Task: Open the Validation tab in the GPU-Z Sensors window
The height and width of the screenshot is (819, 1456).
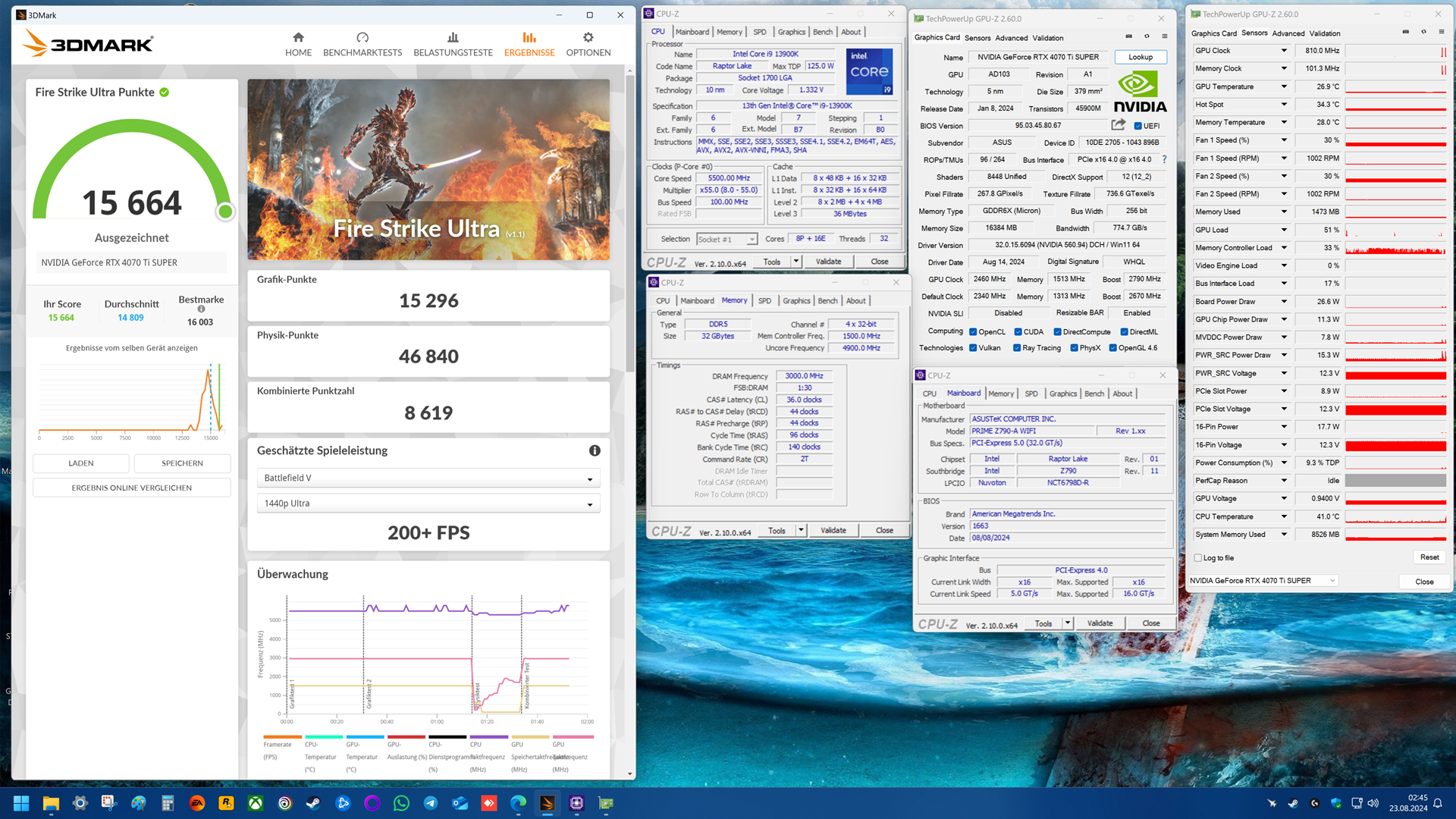Action: point(1325,33)
